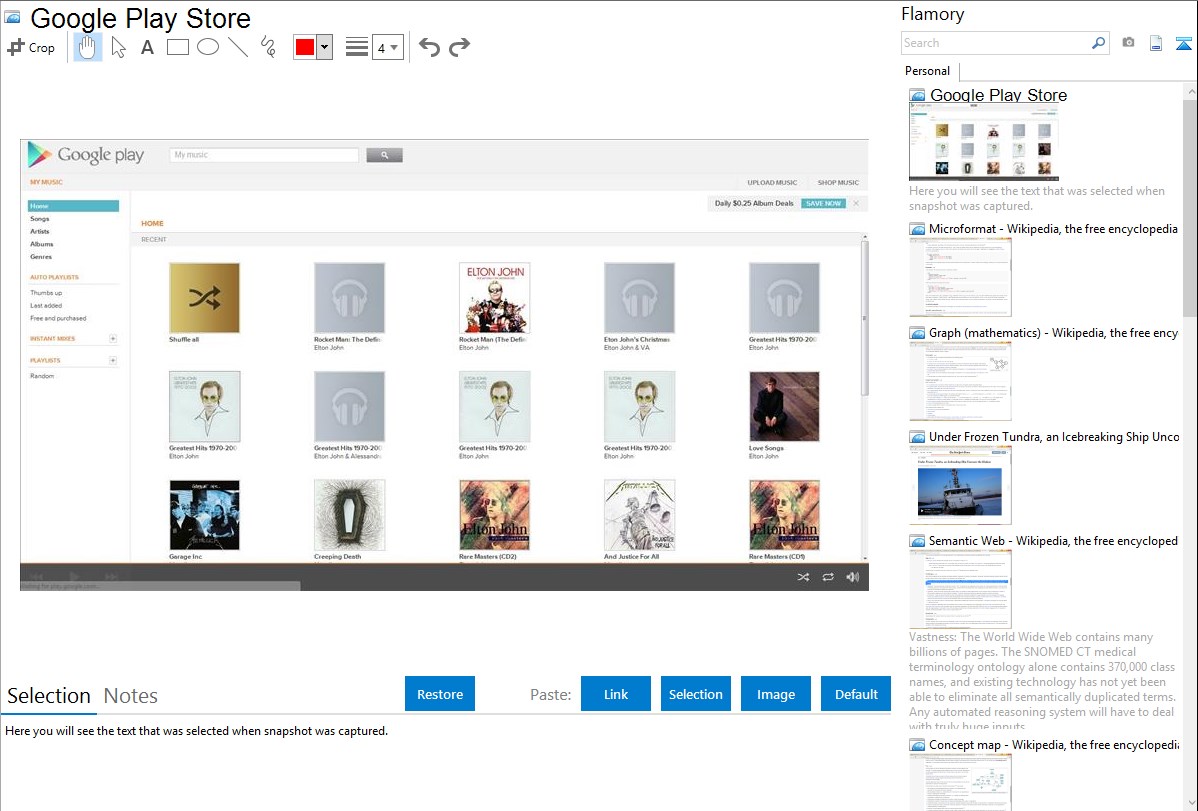
Task: Open the Selection tab
Action: coord(49,696)
